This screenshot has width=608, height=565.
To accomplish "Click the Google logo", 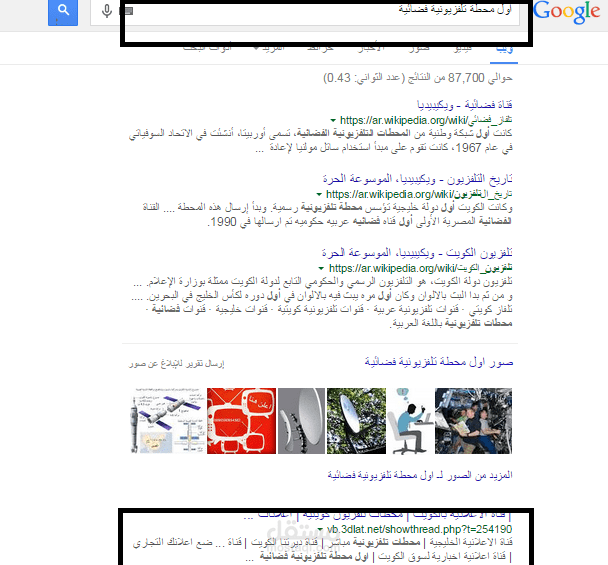I will (567, 12).
